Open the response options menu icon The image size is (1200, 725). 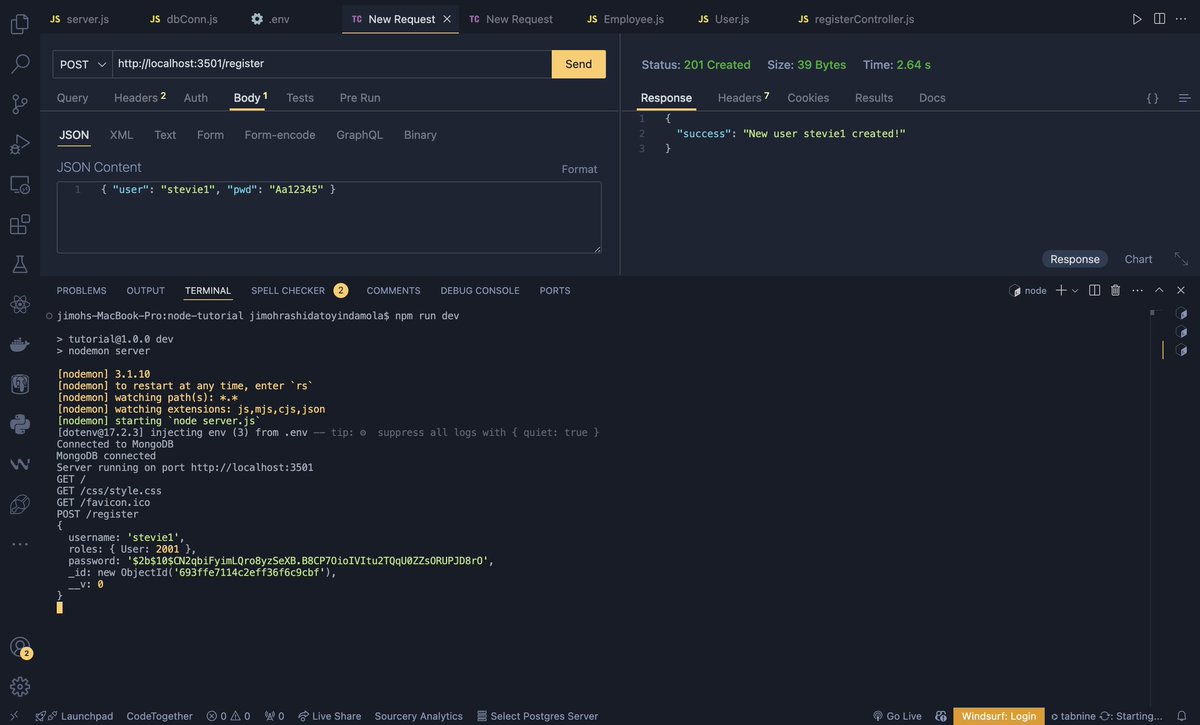(x=1185, y=98)
